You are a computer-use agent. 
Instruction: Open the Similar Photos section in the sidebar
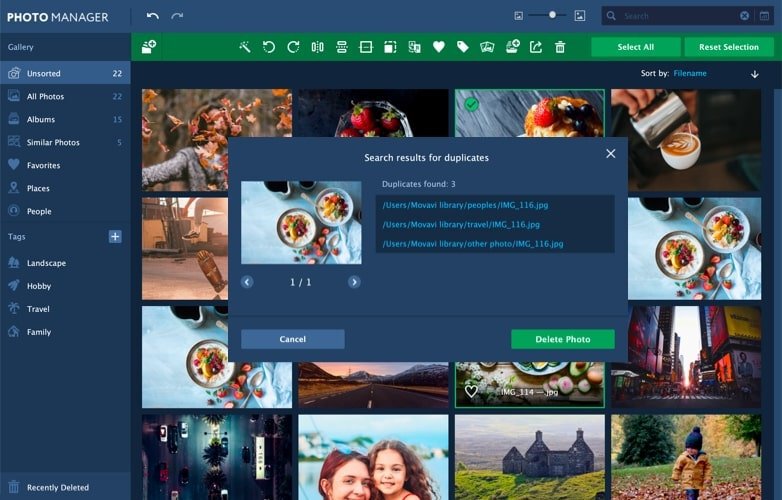(x=53, y=142)
